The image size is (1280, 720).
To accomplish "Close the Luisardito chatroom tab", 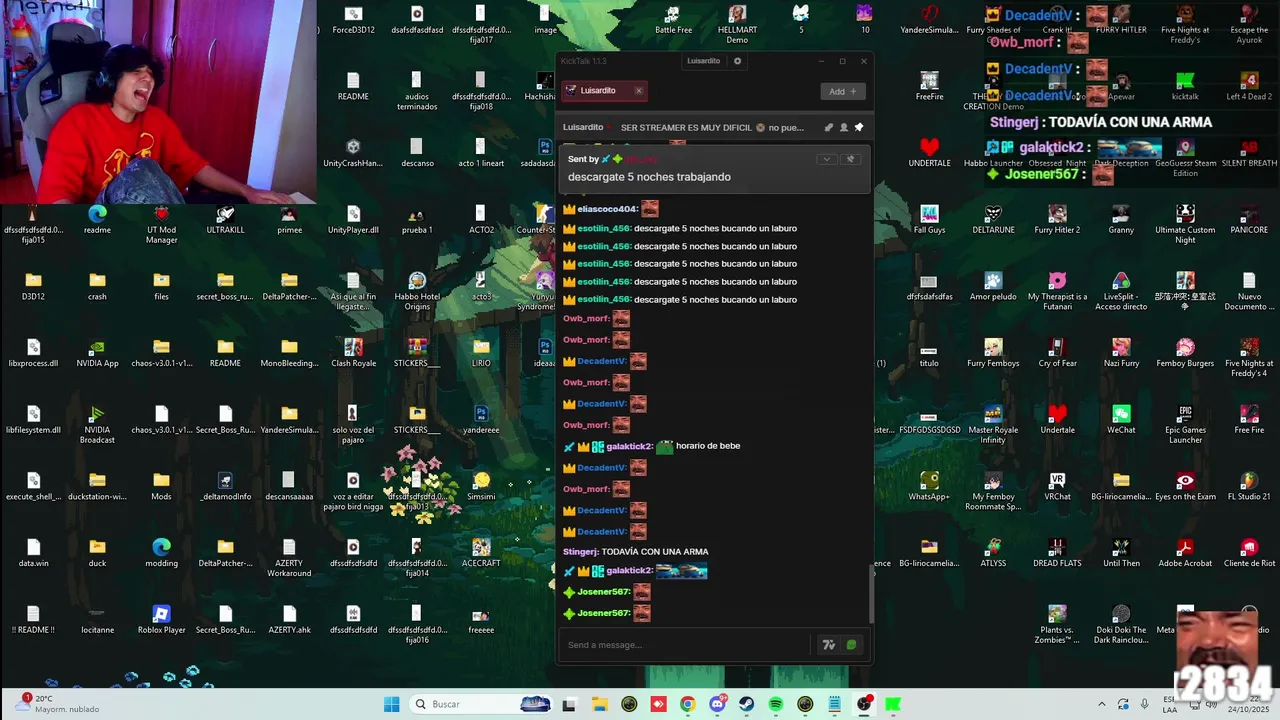I will point(639,91).
